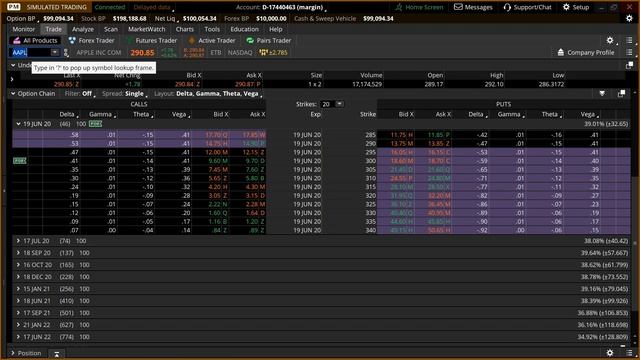640x360 pixels.
Task: Pop out the Underlying section window
Action: pos(629,65)
